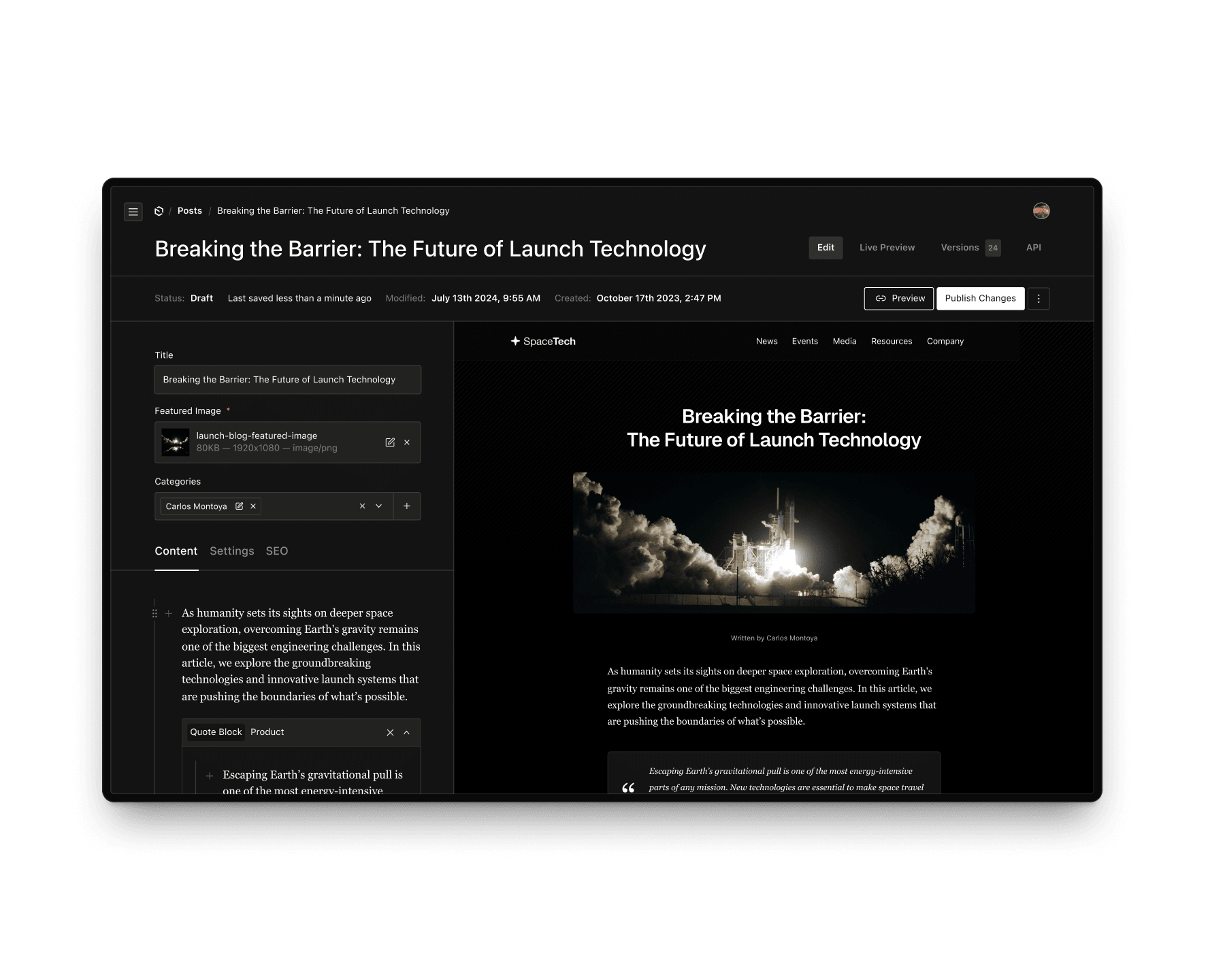
Task: Select the Title input field
Action: (x=287, y=379)
